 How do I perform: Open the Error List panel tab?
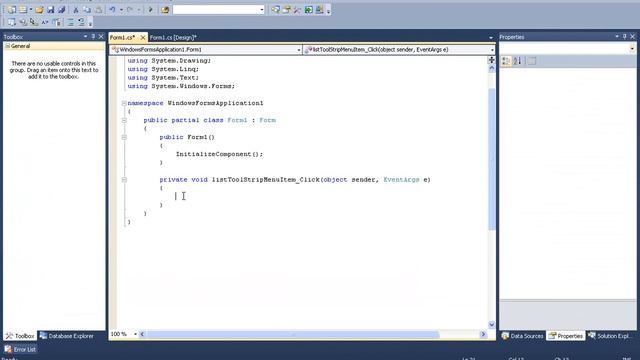click(x=20, y=349)
